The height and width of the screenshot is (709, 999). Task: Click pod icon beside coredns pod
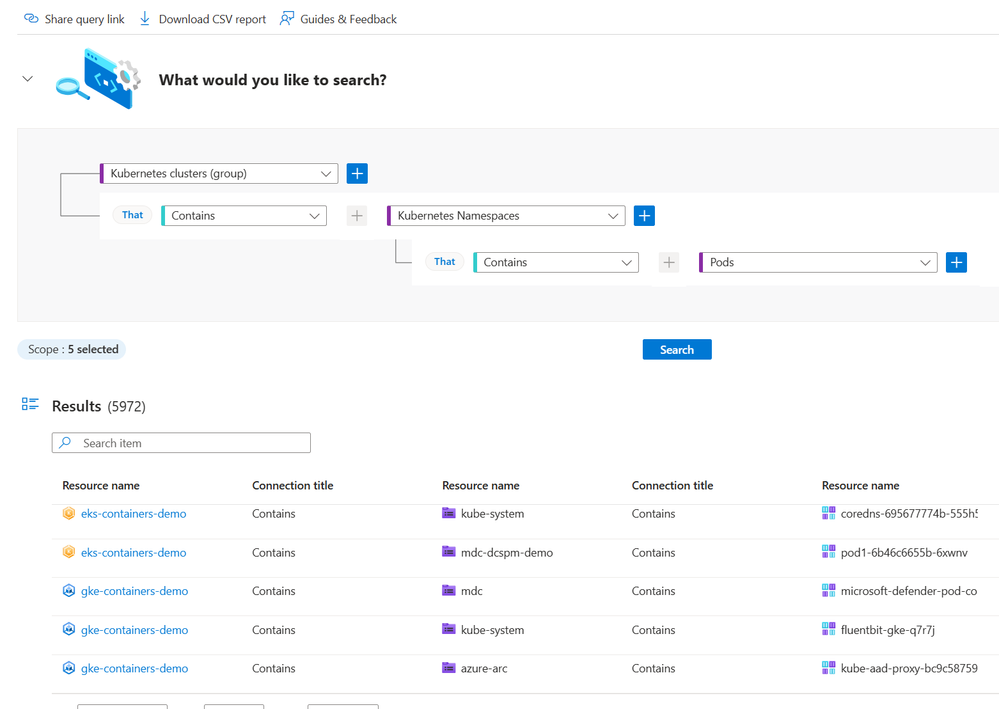[828, 513]
